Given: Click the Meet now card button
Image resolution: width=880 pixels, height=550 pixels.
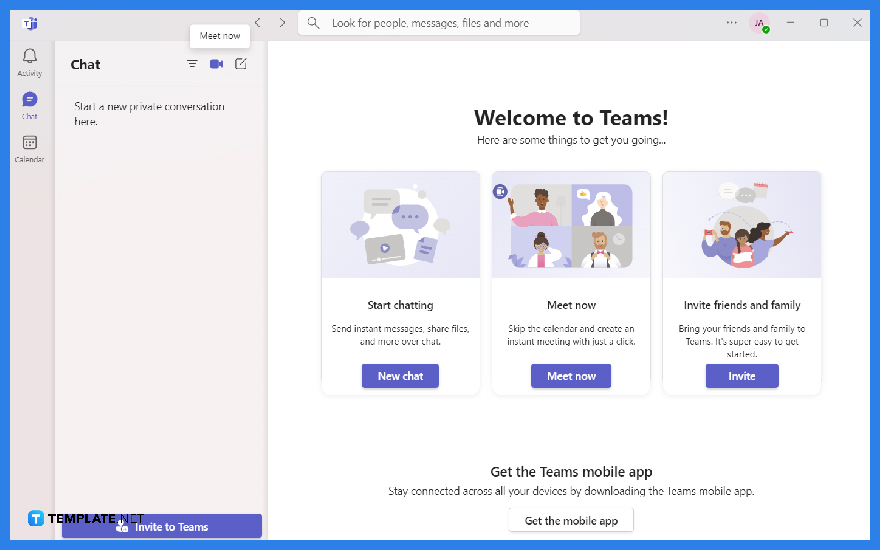Looking at the screenshot, I should point(571,376).
